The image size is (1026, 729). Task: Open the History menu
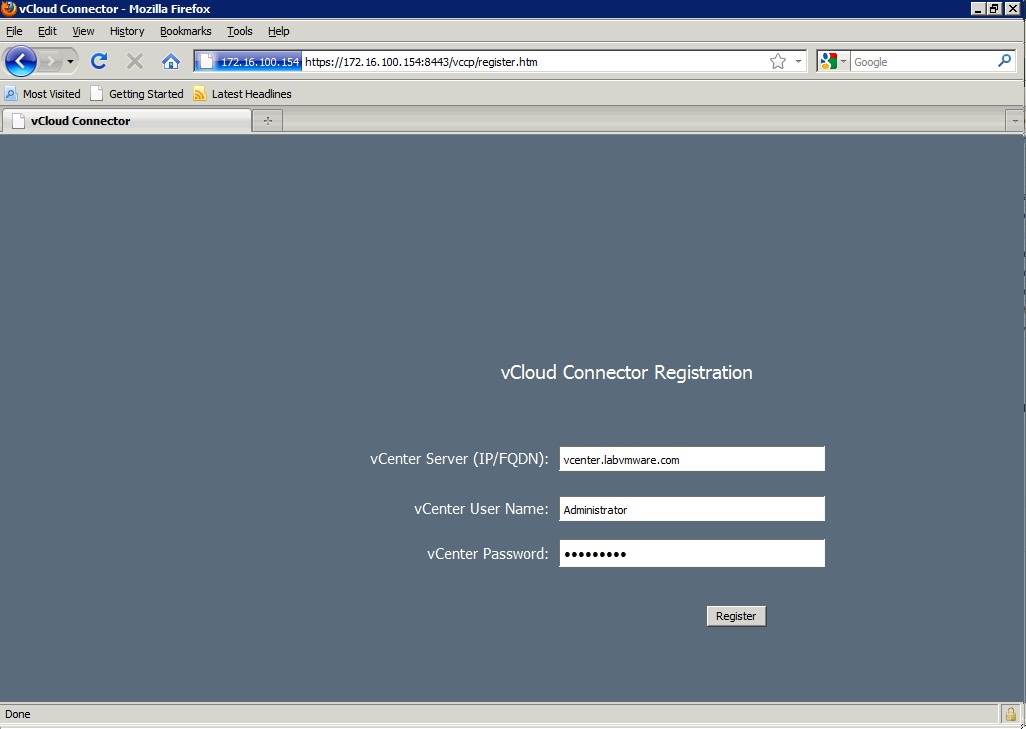(x=127, y=31)
